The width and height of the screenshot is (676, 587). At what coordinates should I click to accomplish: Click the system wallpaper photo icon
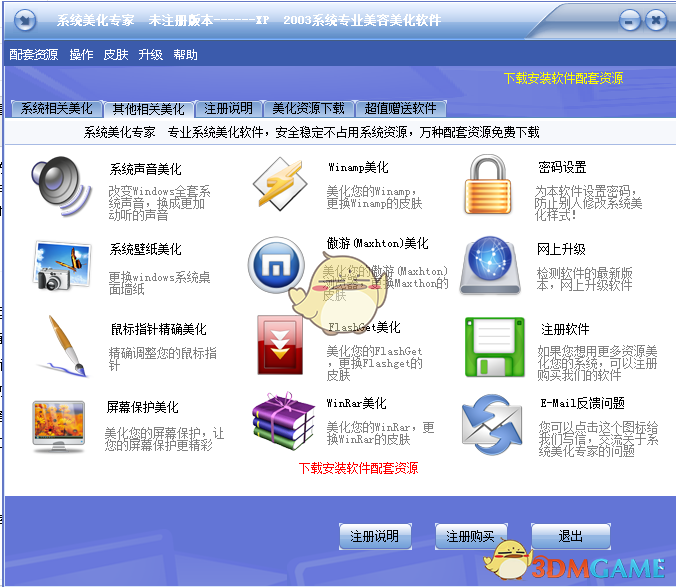(62, 265)
